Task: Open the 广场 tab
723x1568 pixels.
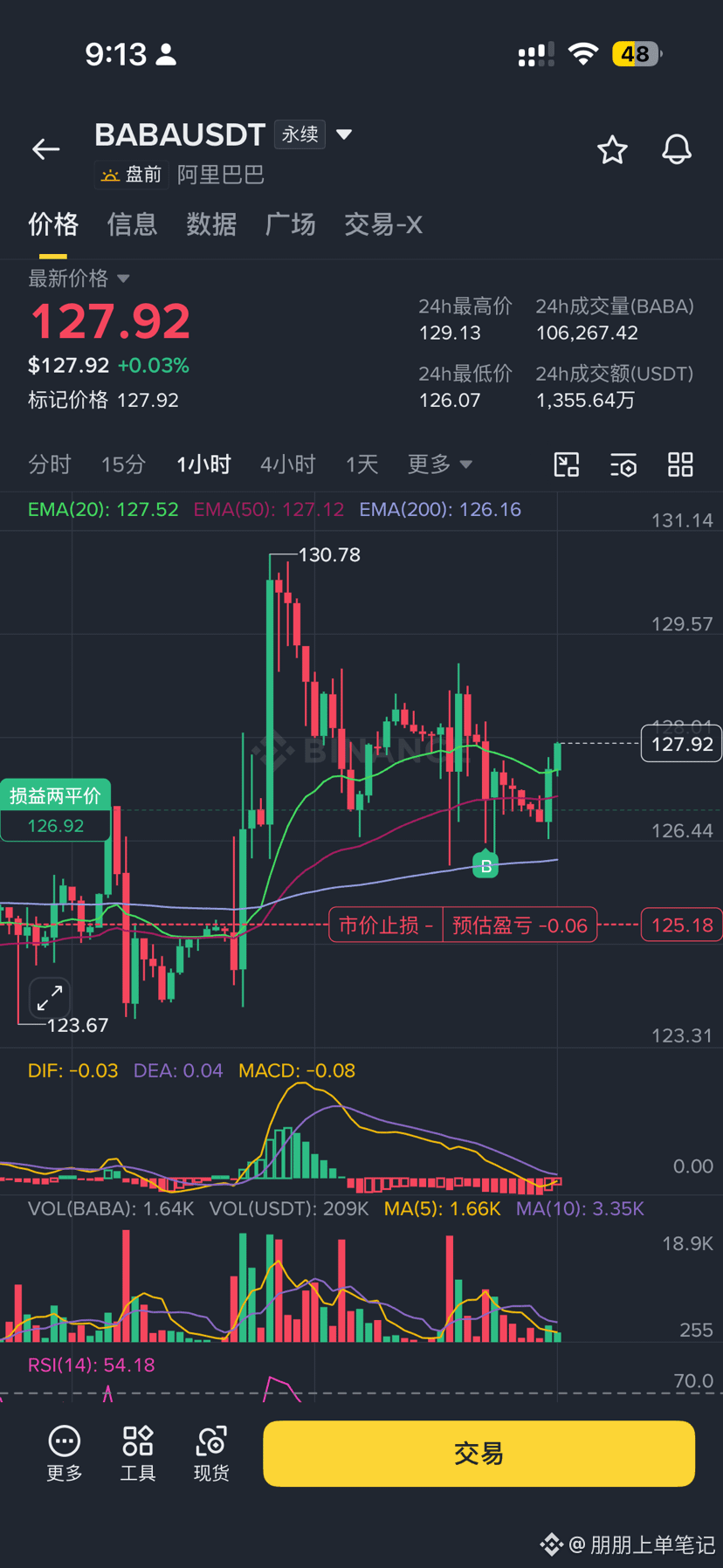Action: 291,224
